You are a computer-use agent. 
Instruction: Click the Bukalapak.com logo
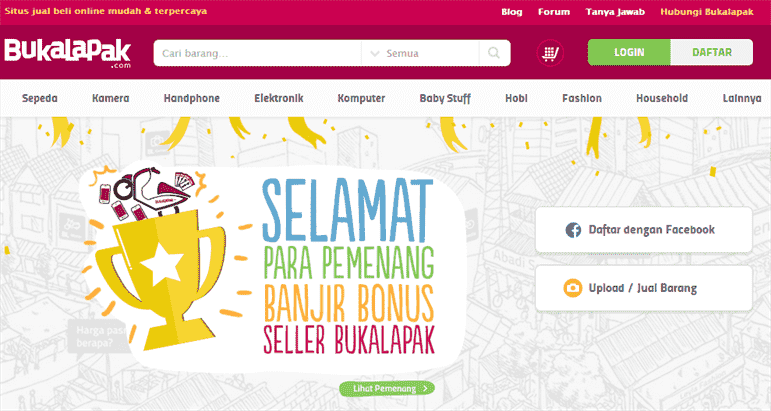(x=68, y=53)
